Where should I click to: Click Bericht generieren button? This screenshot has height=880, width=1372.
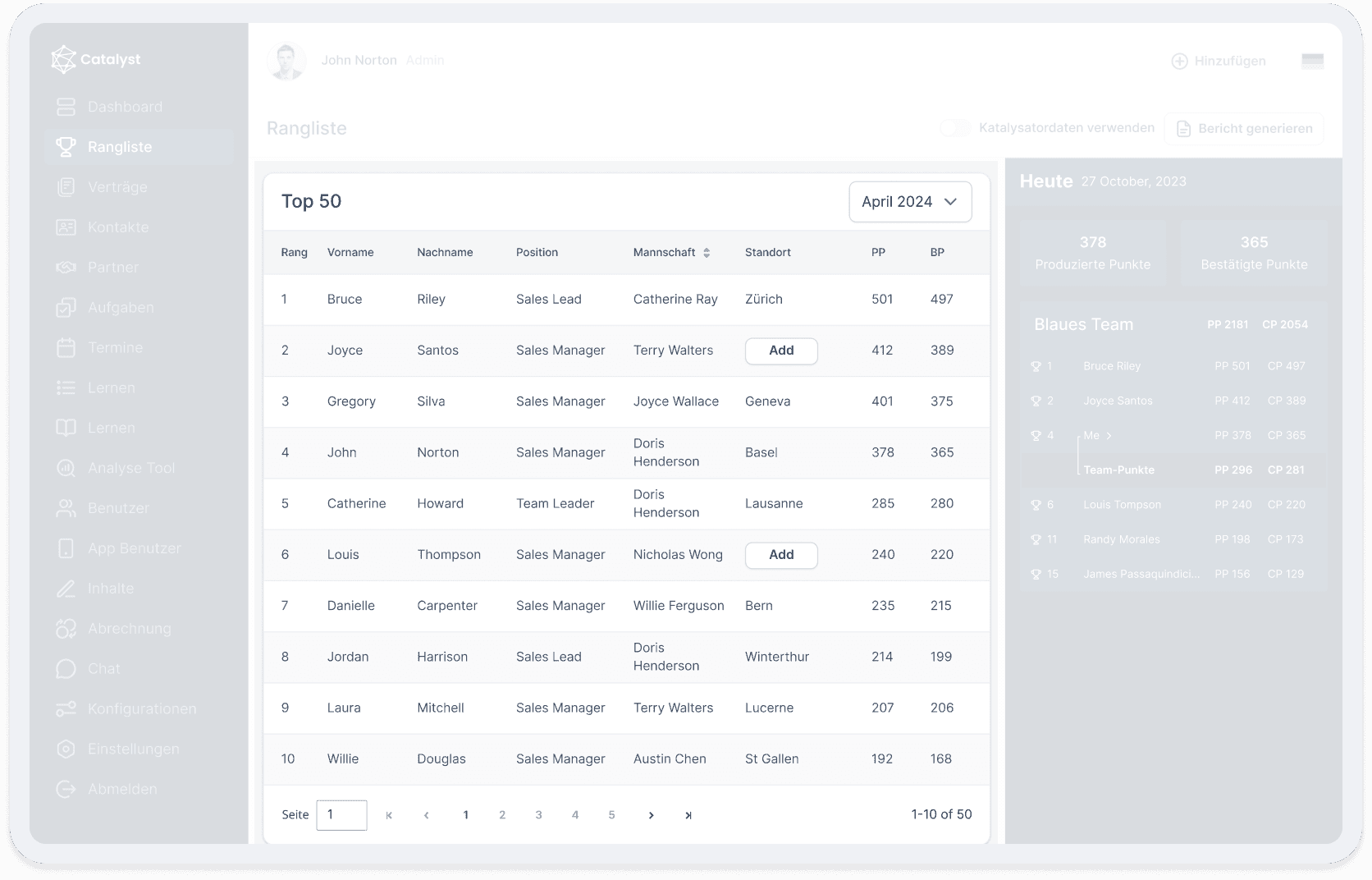click(x=1244, y=129)
